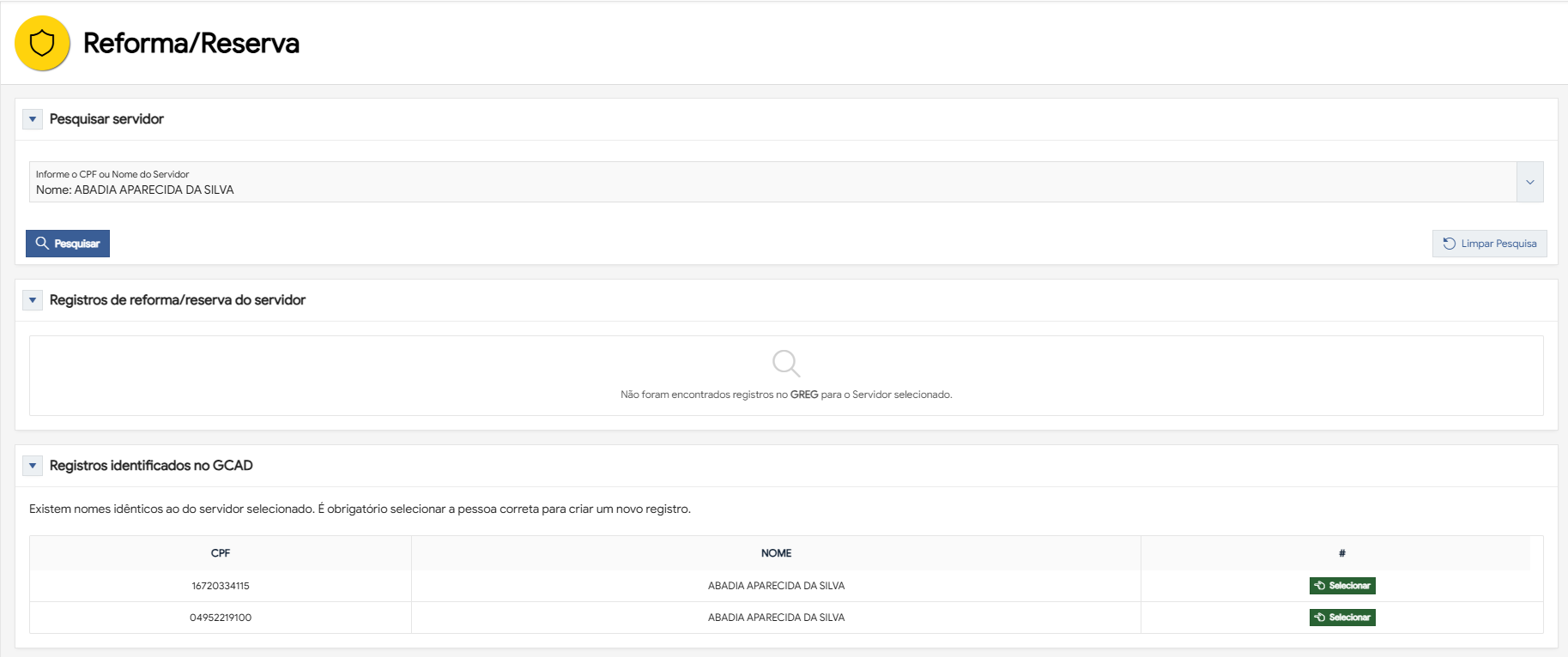Click the large magnifier icon in empty results

pos(785,363)
